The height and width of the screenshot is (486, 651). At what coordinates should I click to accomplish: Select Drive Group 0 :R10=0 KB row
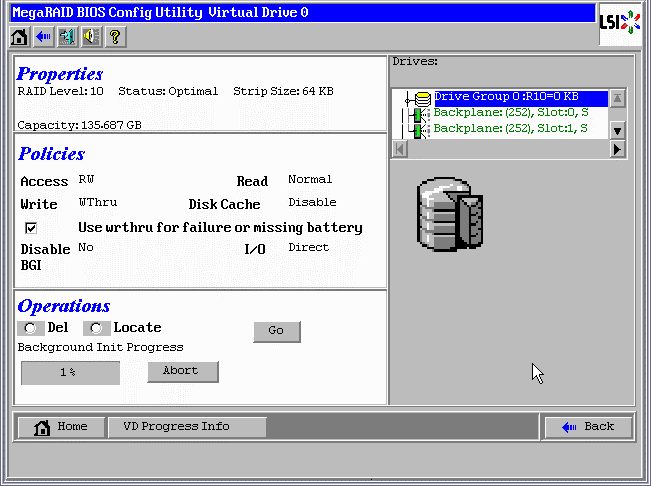click(521, 97)
